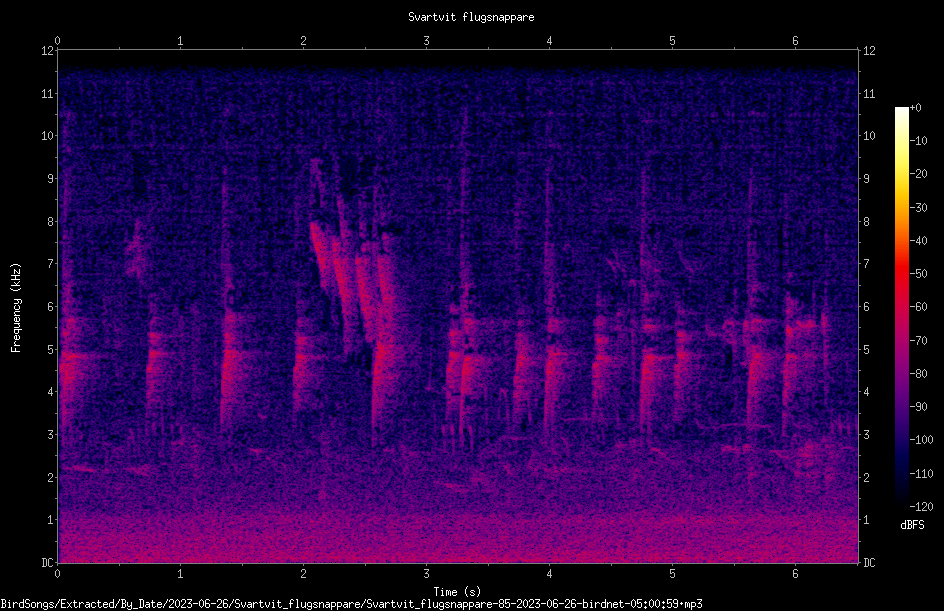Click the dBFS color scale bar
Image resolution: width=944 pixels, height=611 pixels.
point(901,306)
